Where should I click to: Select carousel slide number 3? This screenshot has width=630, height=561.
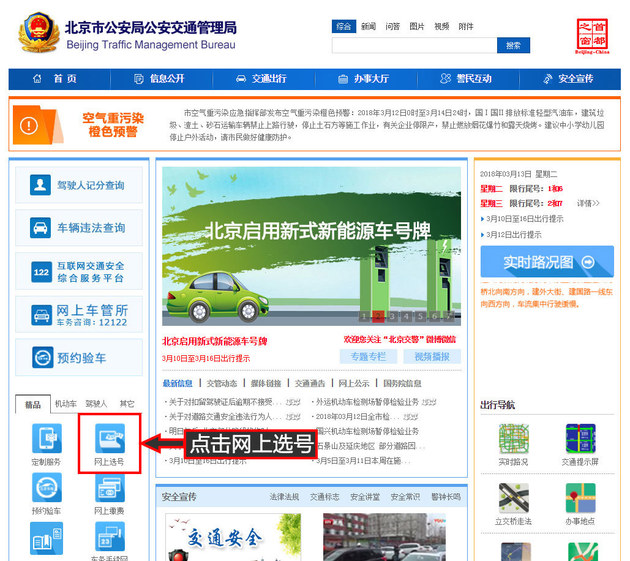(x=392, y=317)
